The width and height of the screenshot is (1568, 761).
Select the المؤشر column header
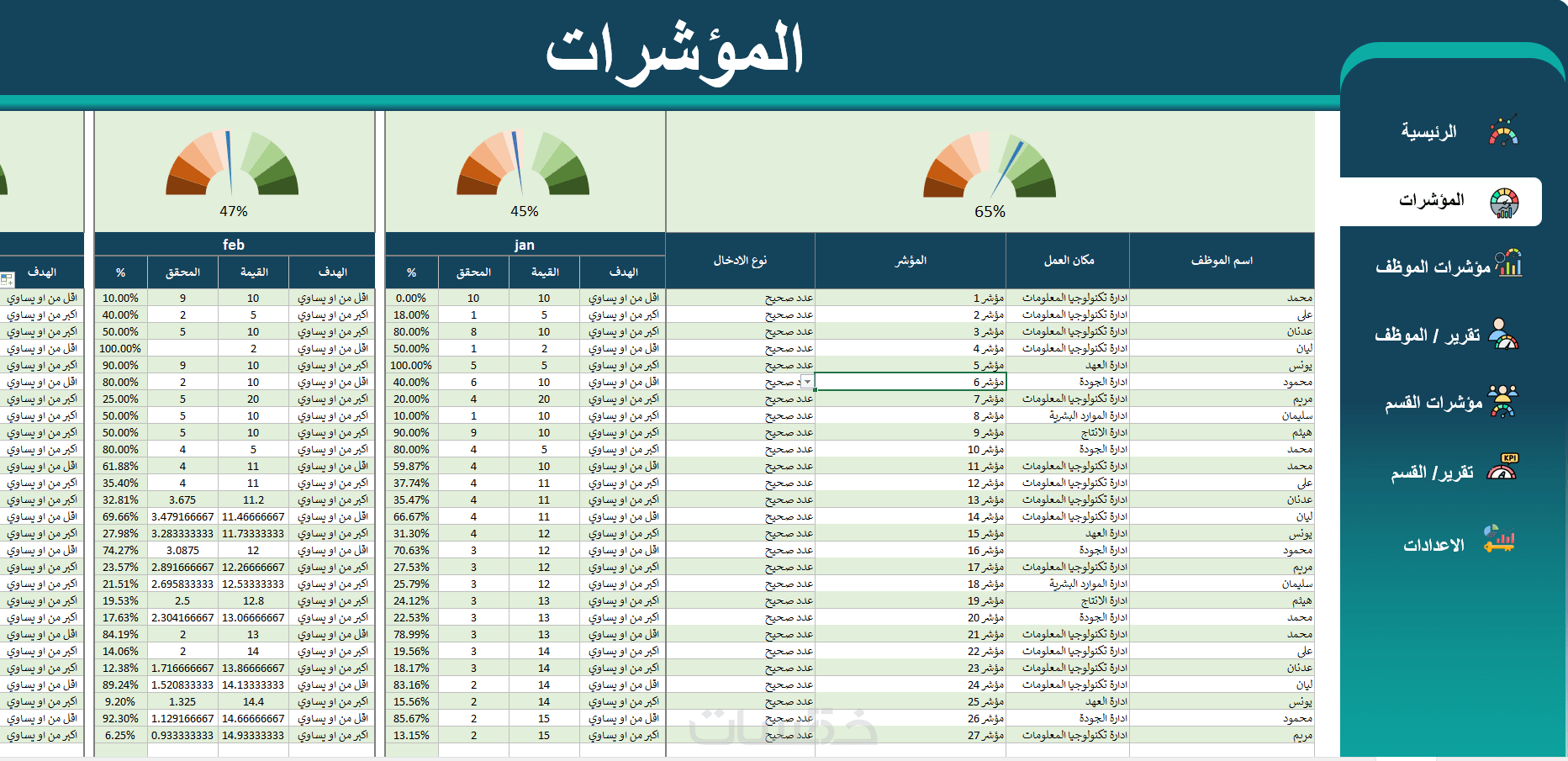tap(911, 261)
